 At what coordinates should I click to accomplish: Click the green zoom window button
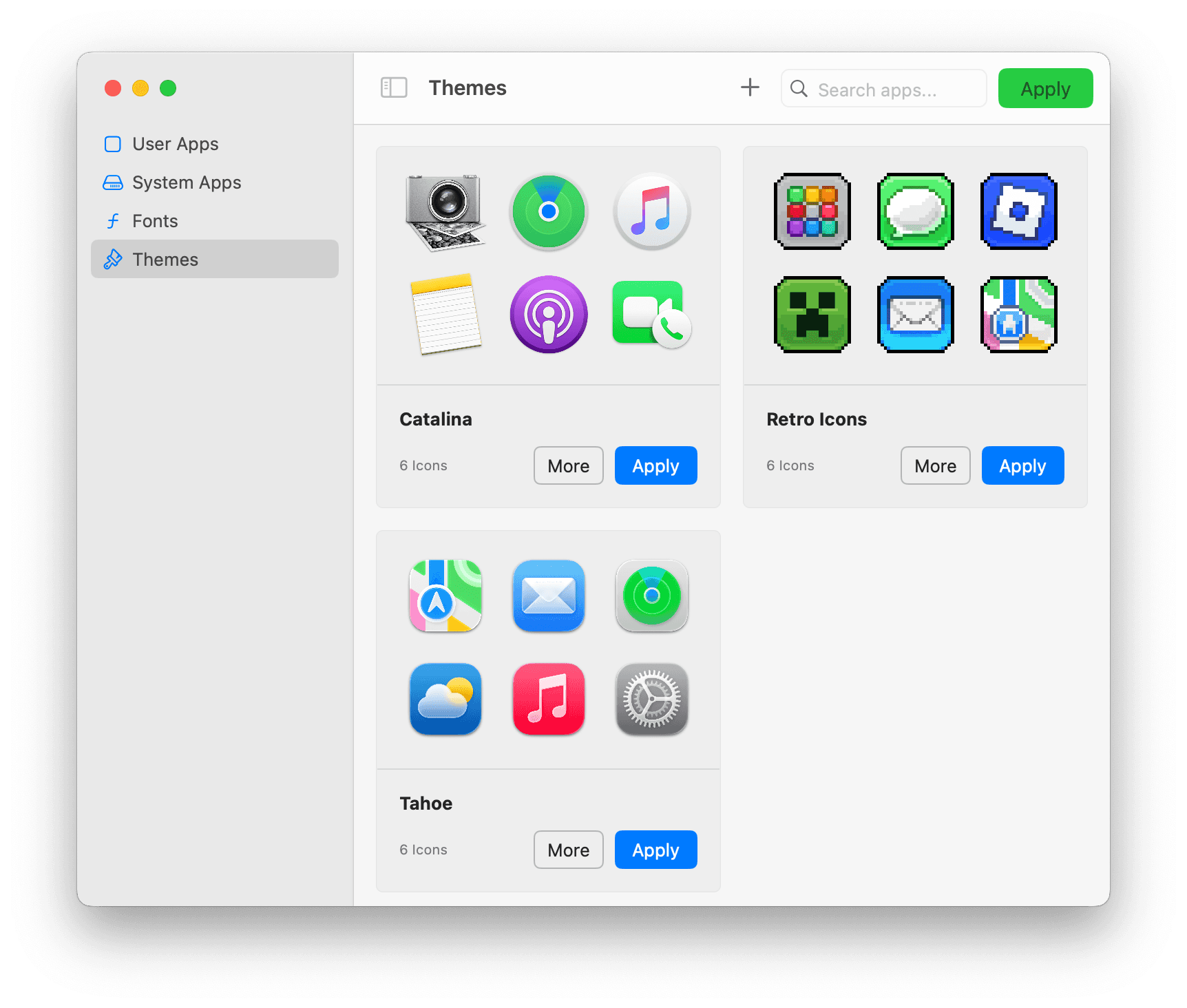point(168,88)
